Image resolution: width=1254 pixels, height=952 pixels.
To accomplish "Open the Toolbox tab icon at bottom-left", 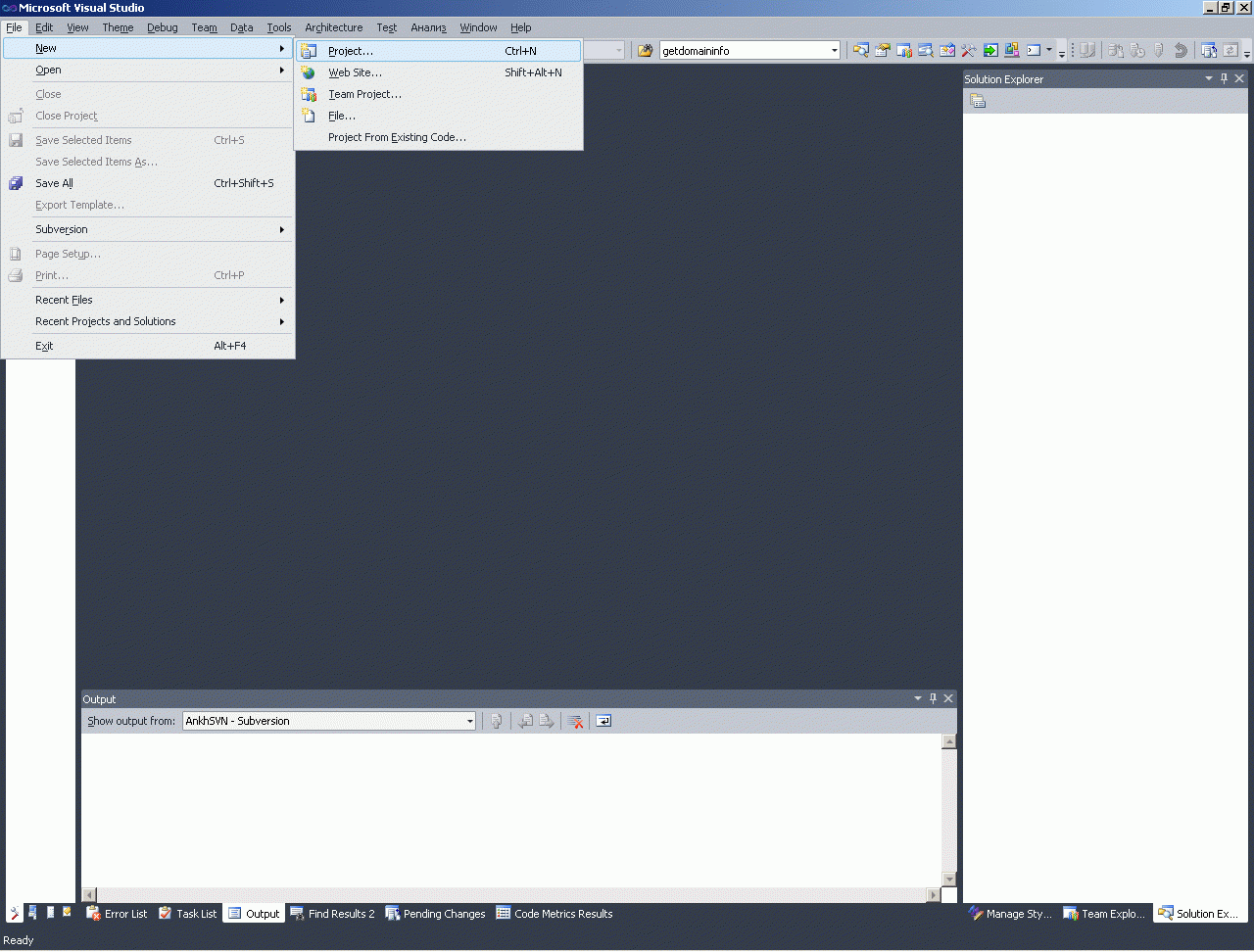I will [15, 913].
